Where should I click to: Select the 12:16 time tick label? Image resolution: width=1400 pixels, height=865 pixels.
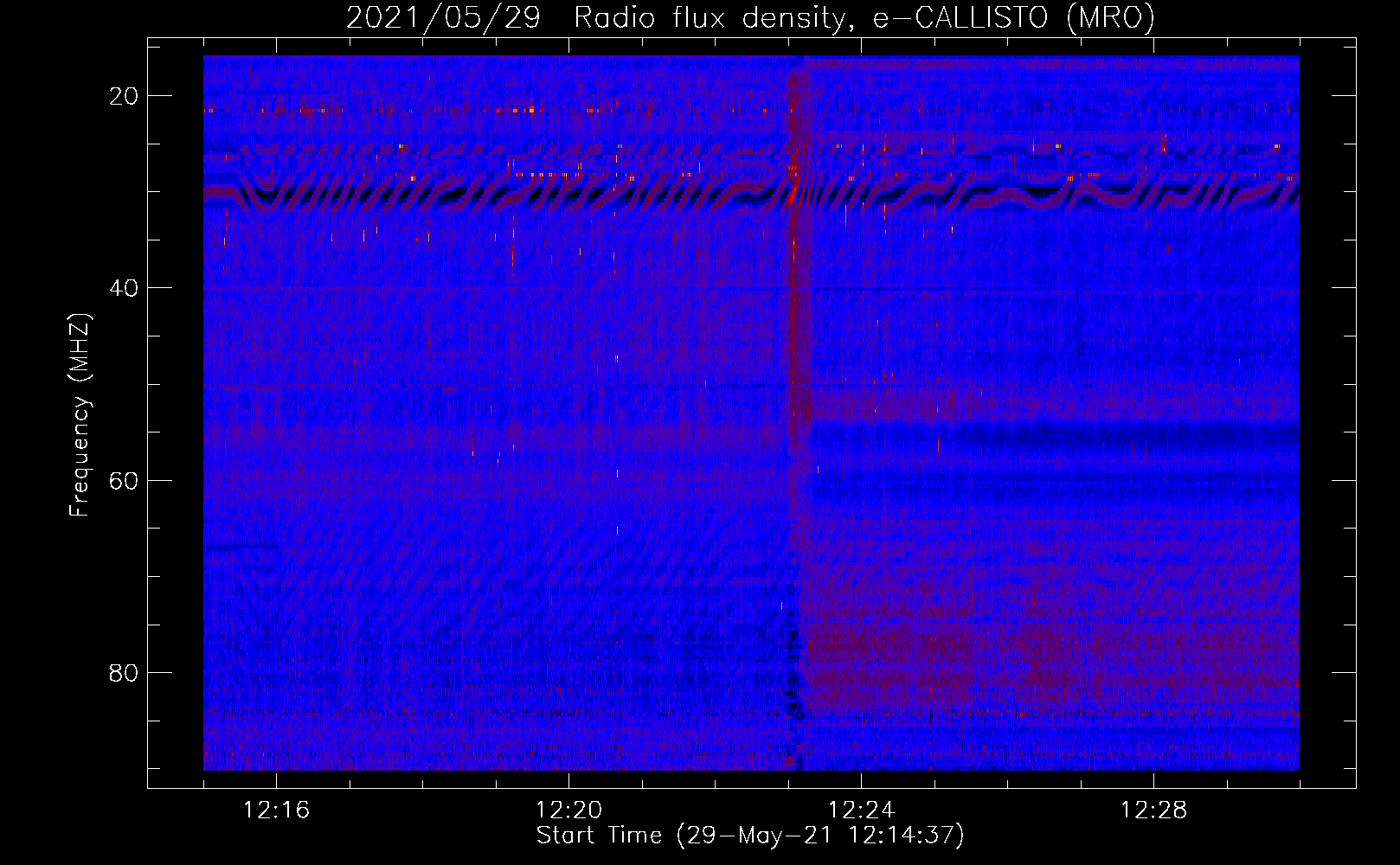[277, 811]
